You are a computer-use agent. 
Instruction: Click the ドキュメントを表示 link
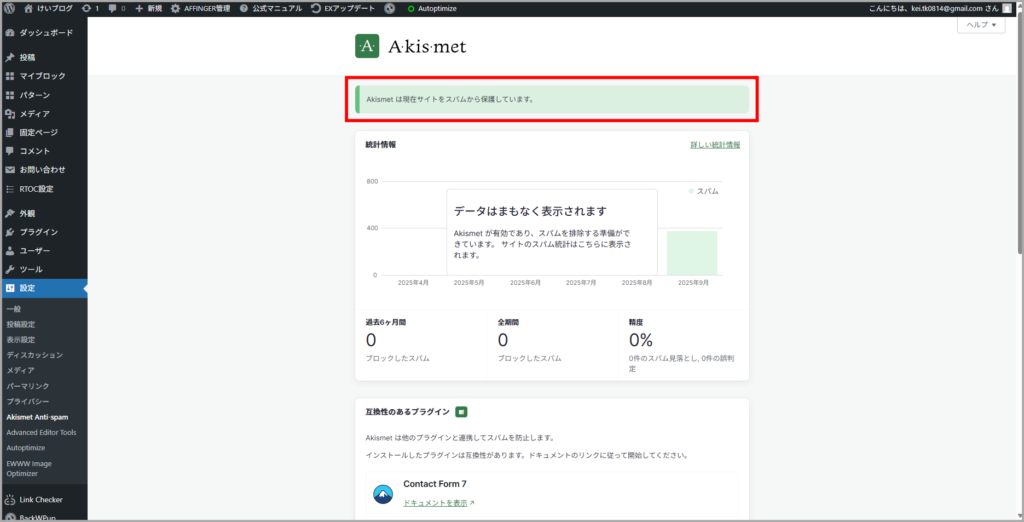(x=438, y=503)
